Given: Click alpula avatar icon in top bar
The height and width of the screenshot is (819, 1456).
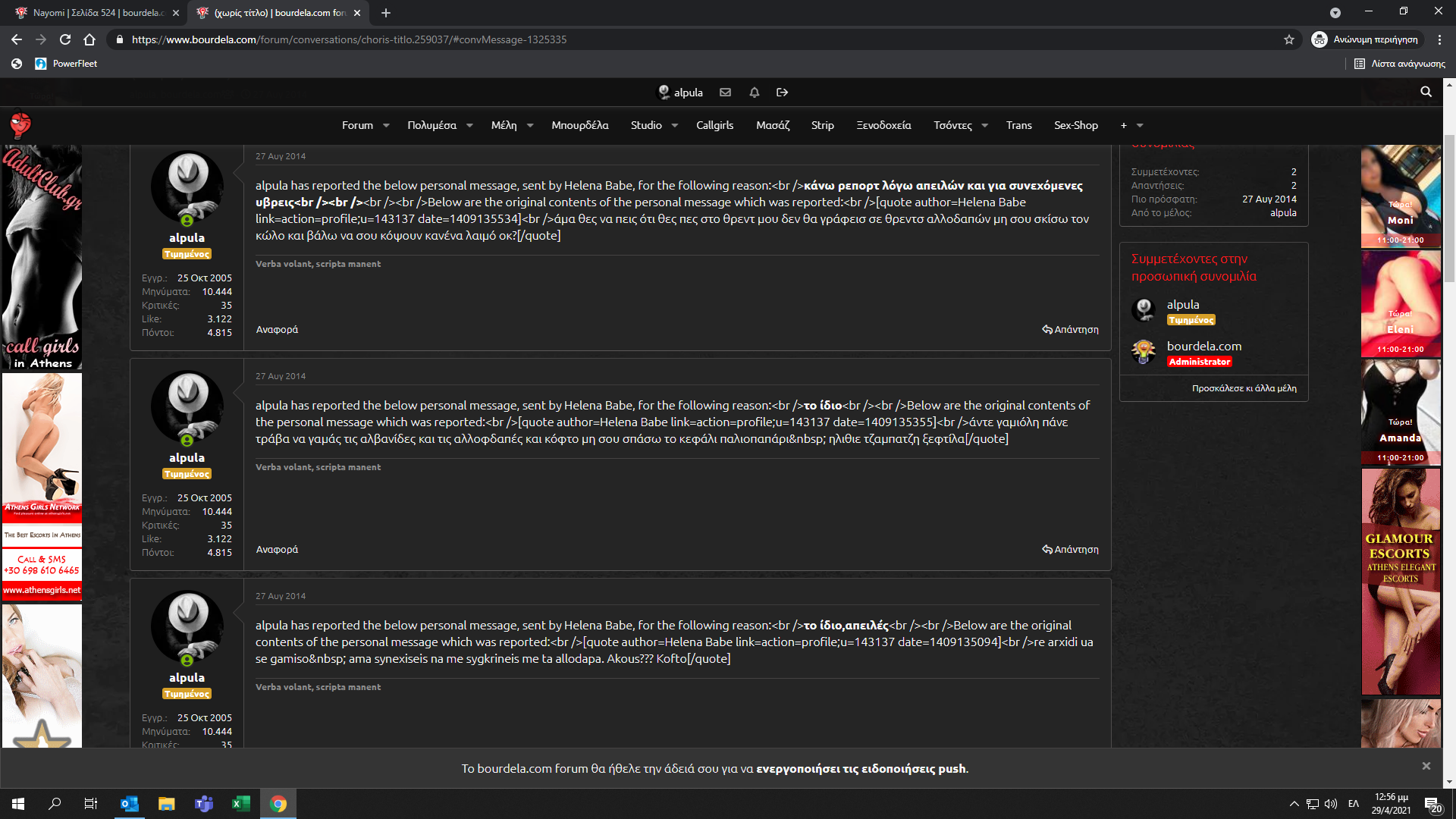Looking at the screenshot, I should tap(664, 93).
